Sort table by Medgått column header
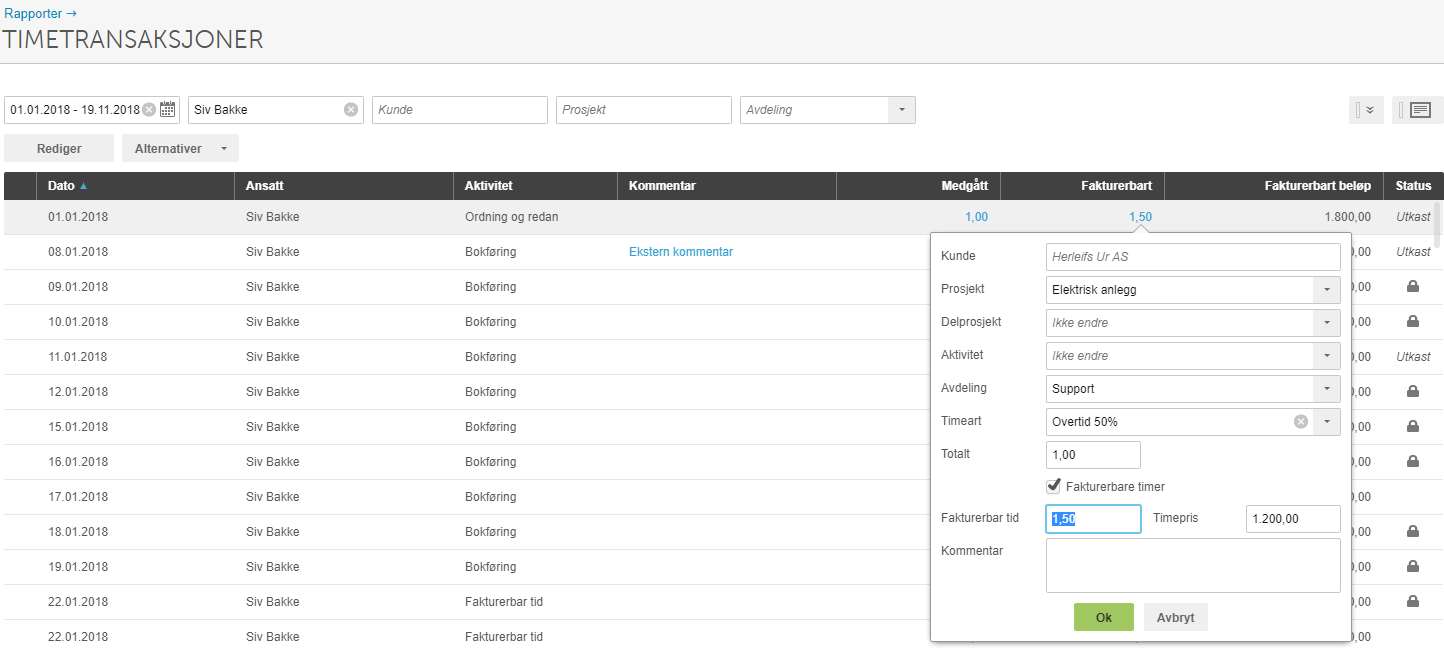This screenshot has height=648, width=1444. point(918,186)
